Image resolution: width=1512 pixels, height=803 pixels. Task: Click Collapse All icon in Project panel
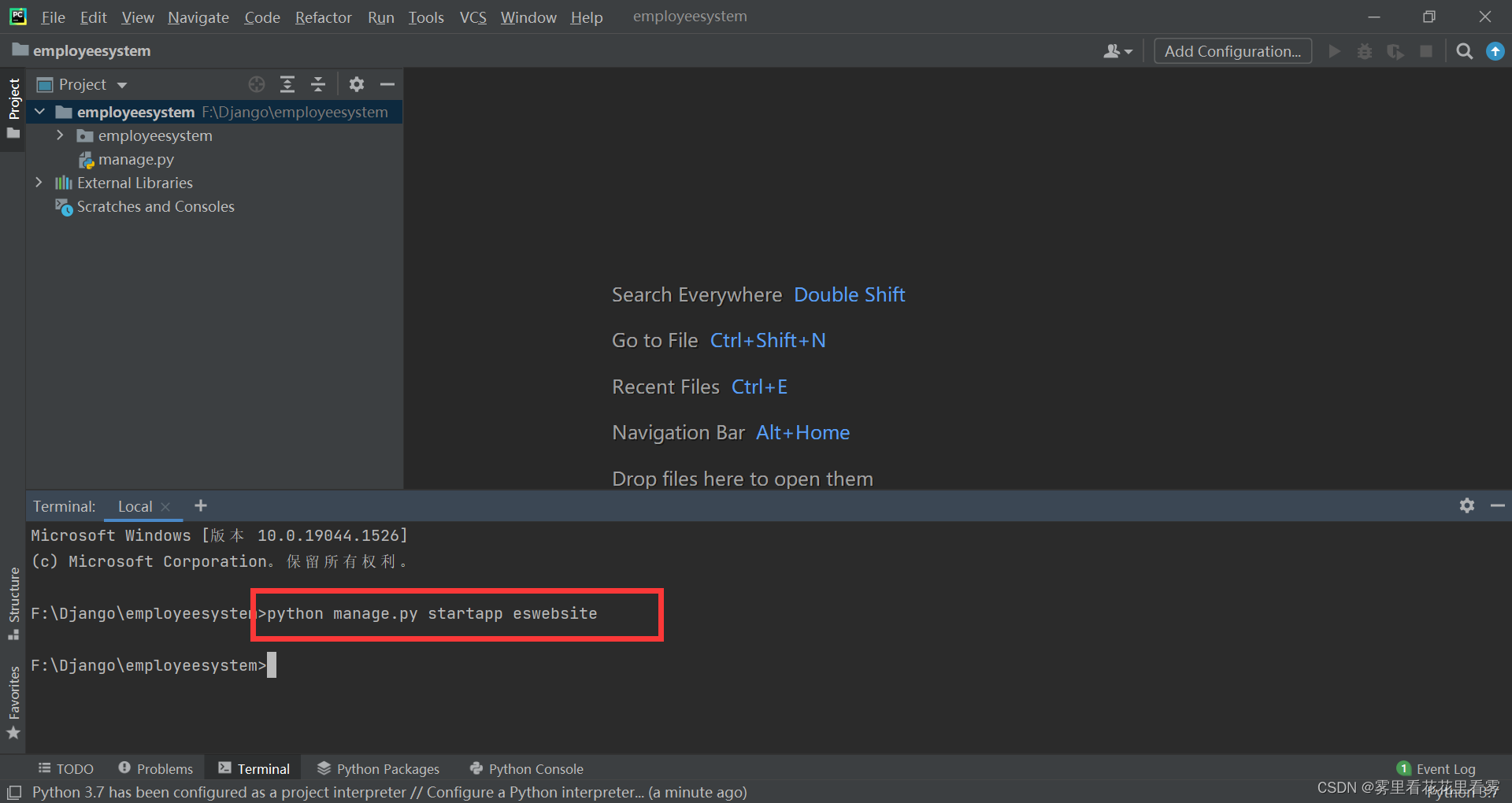point(318,84)
